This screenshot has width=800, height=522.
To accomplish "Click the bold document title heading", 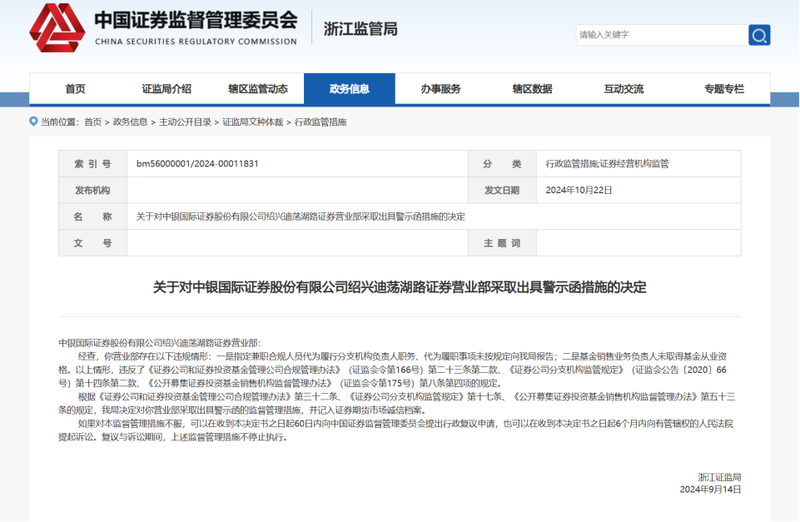I will [x=399, y=287].
